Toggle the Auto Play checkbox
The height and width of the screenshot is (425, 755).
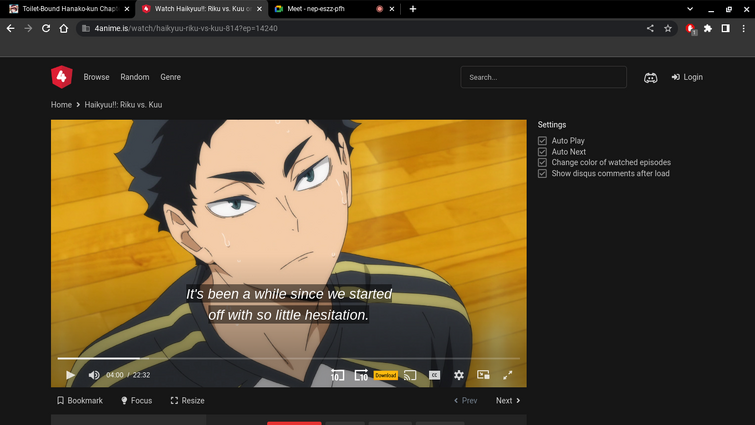click(x=542, y=141)
